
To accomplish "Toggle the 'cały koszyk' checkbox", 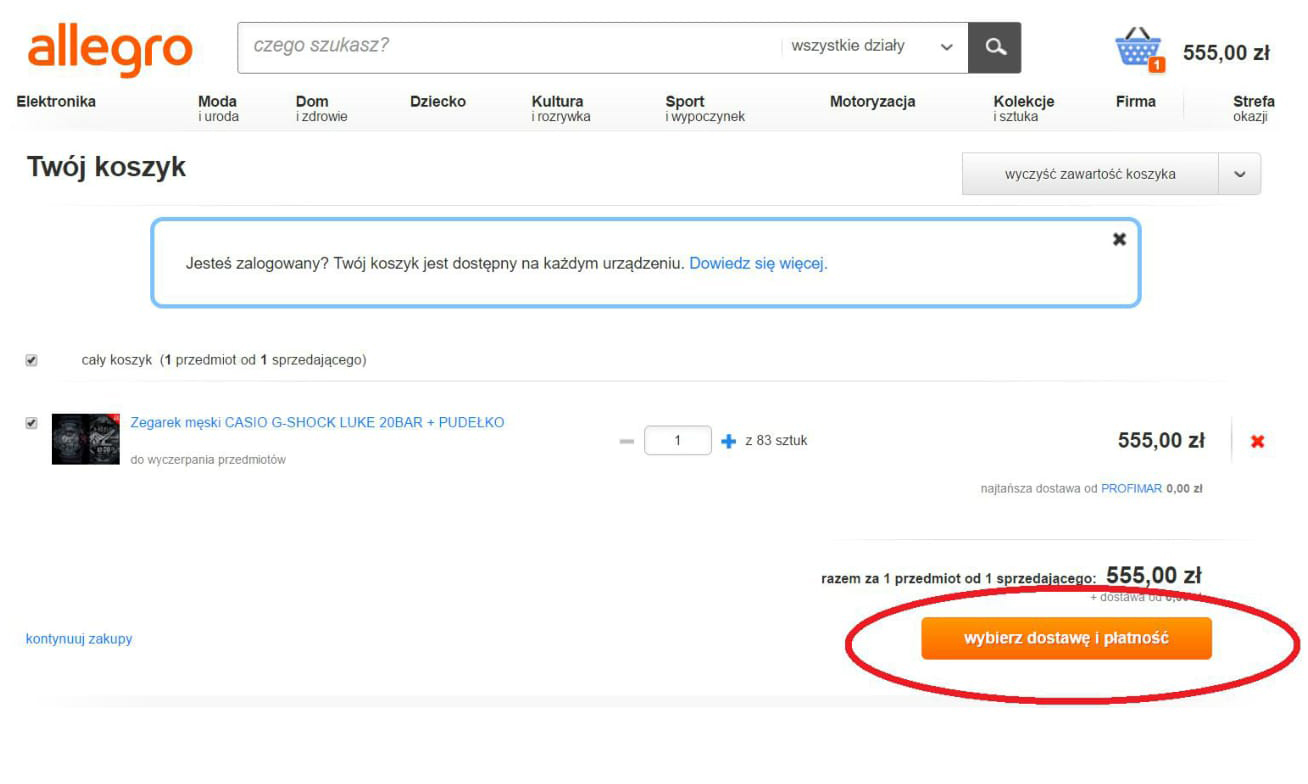I will pyautogui.click(x=31, y=360).
